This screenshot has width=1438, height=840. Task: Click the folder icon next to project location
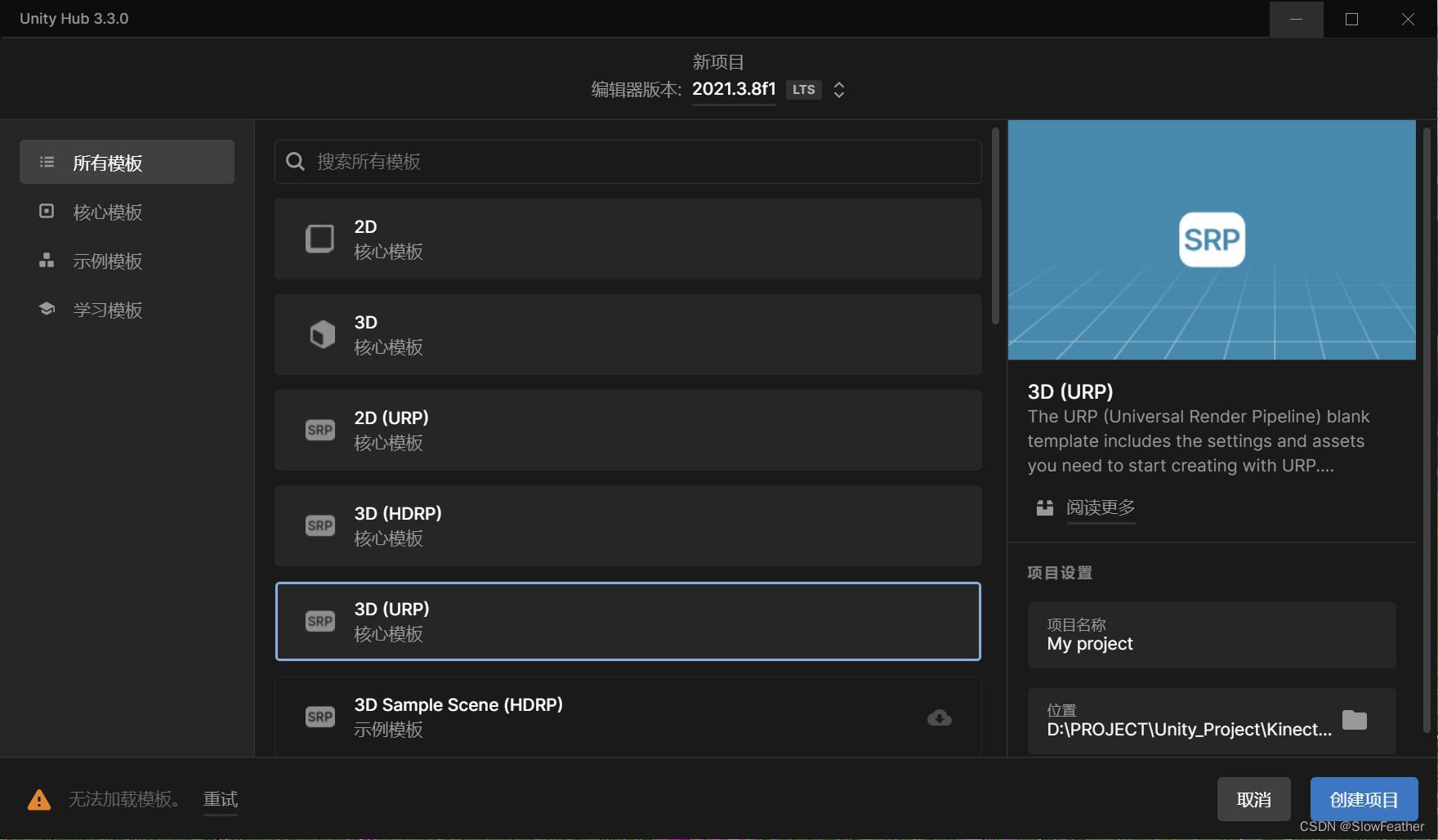click(x=1355, y=720)
